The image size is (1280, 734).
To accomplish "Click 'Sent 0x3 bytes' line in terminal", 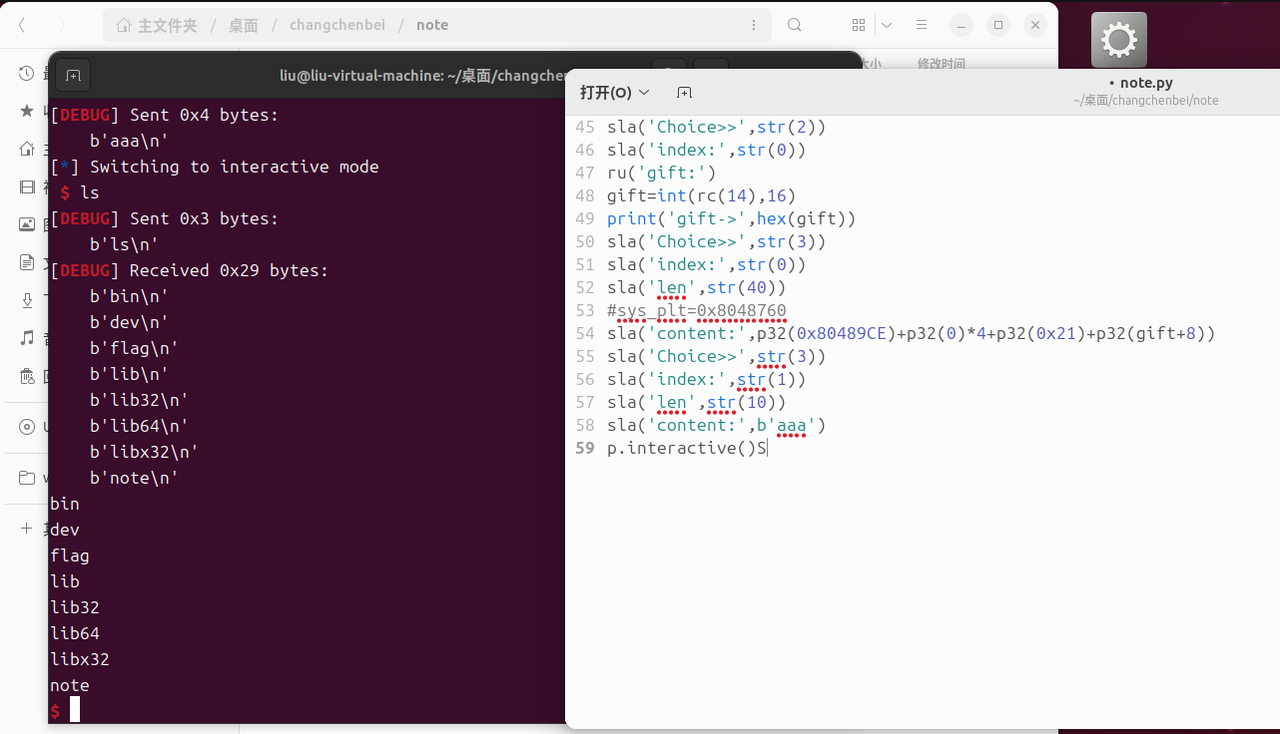I will pos(164,218).
